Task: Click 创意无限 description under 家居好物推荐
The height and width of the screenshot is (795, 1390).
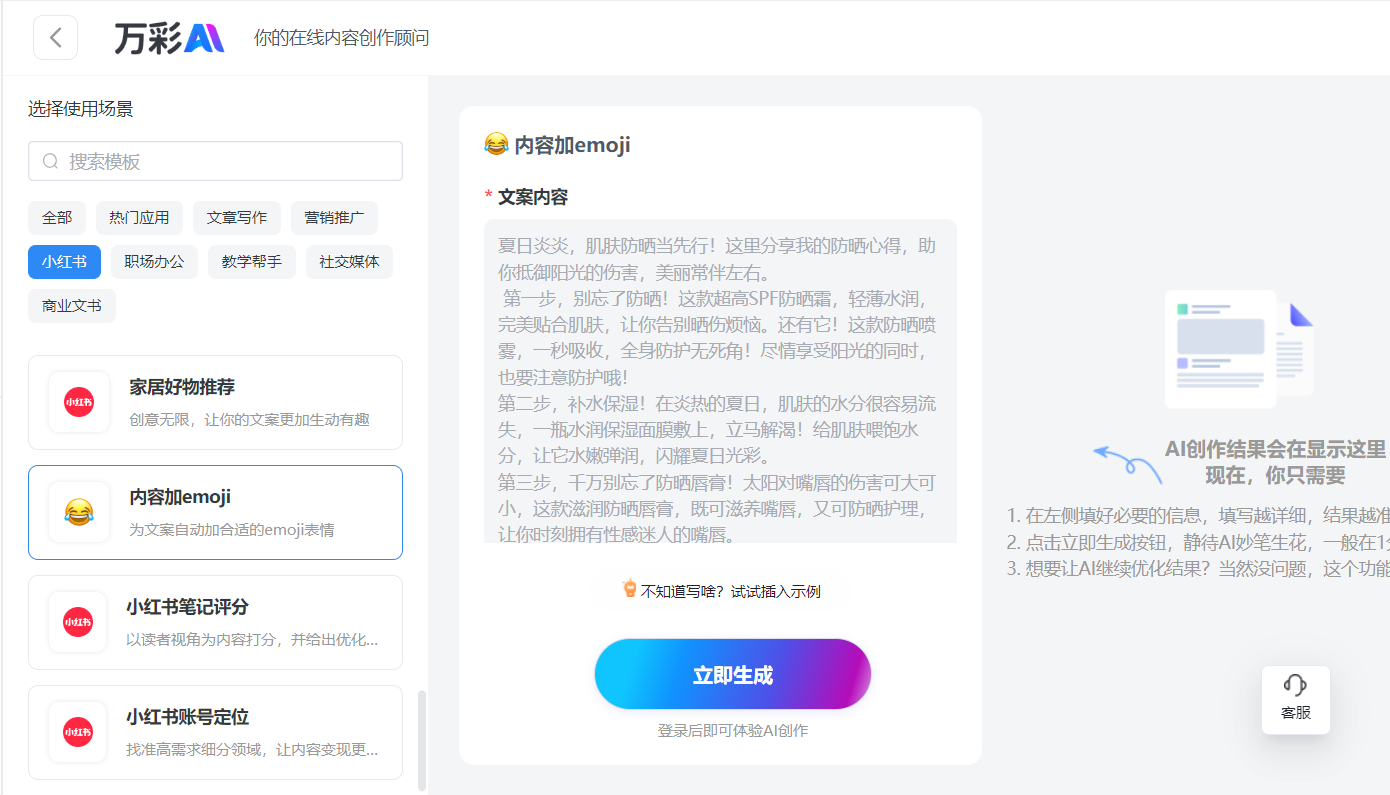Action: pyautogui.click(x=250, y=419)
